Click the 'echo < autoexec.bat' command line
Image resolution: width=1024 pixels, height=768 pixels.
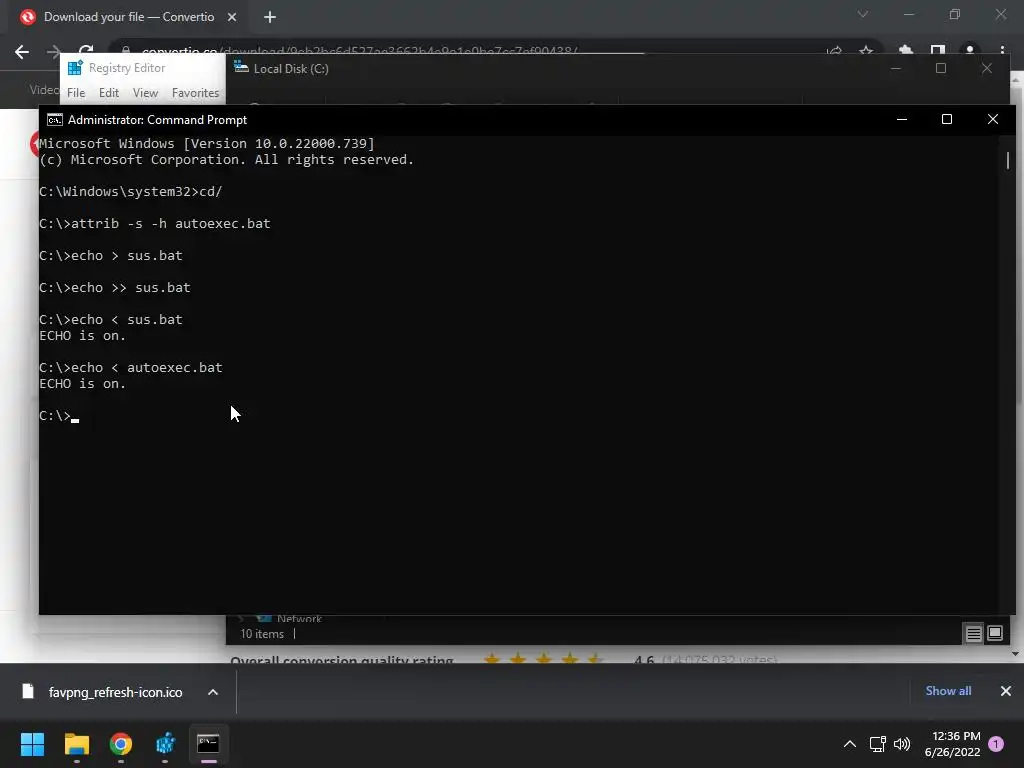pyautogui.click(x=131, y=368)
